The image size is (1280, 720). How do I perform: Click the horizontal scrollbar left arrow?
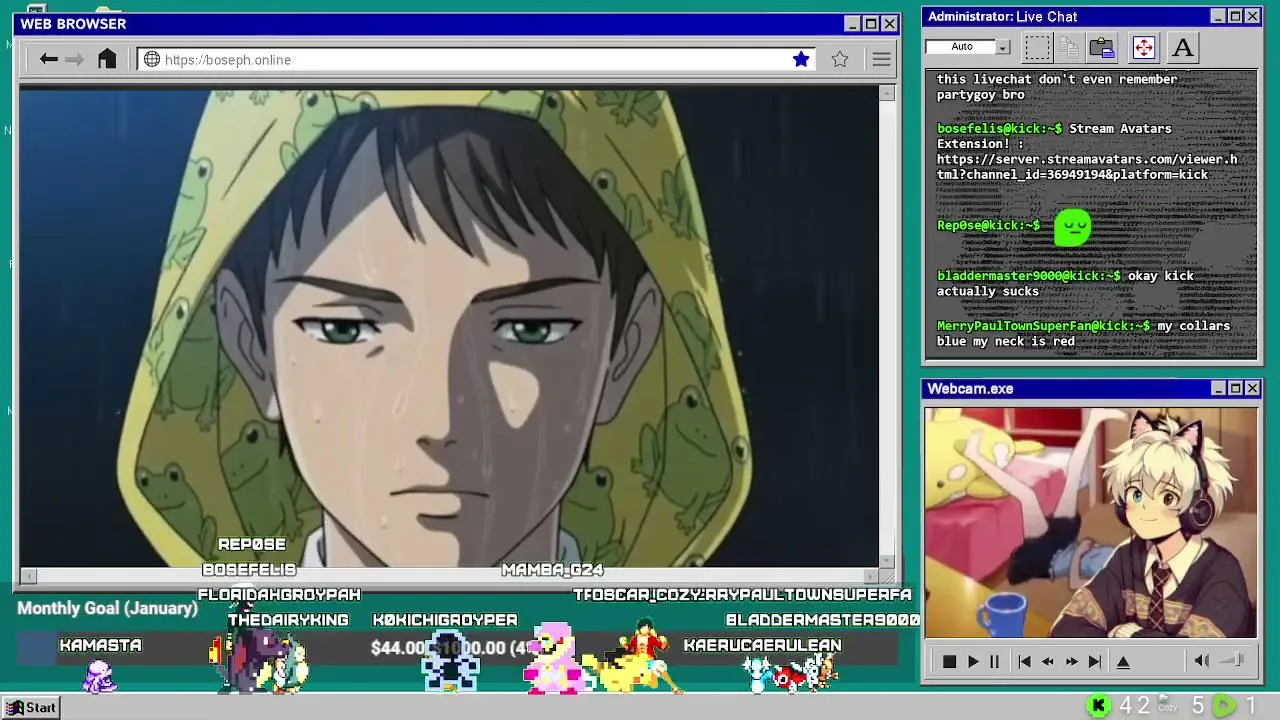click(x=28, y=576)
